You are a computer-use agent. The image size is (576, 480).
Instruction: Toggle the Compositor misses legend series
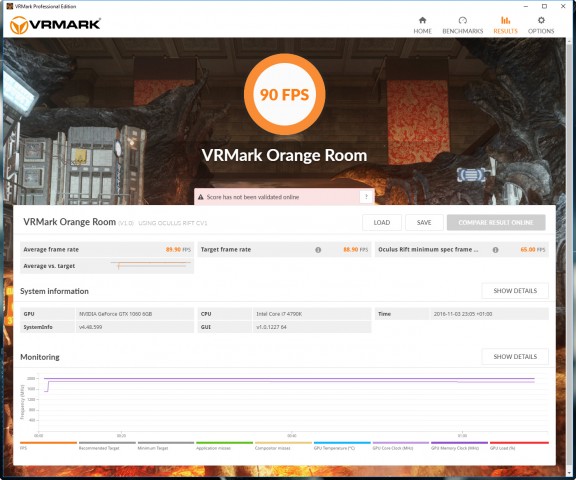283,446
